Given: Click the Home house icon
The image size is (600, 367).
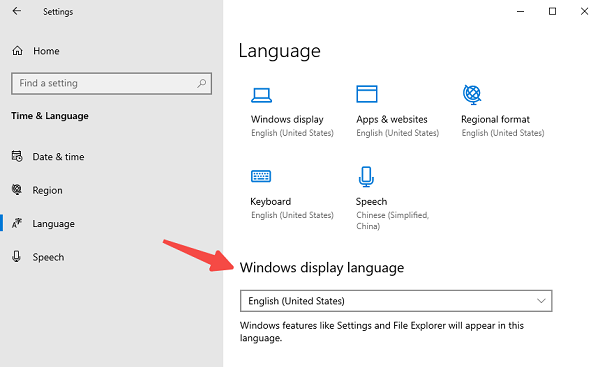Looking at the screenshot, I should tap(18, 51).
